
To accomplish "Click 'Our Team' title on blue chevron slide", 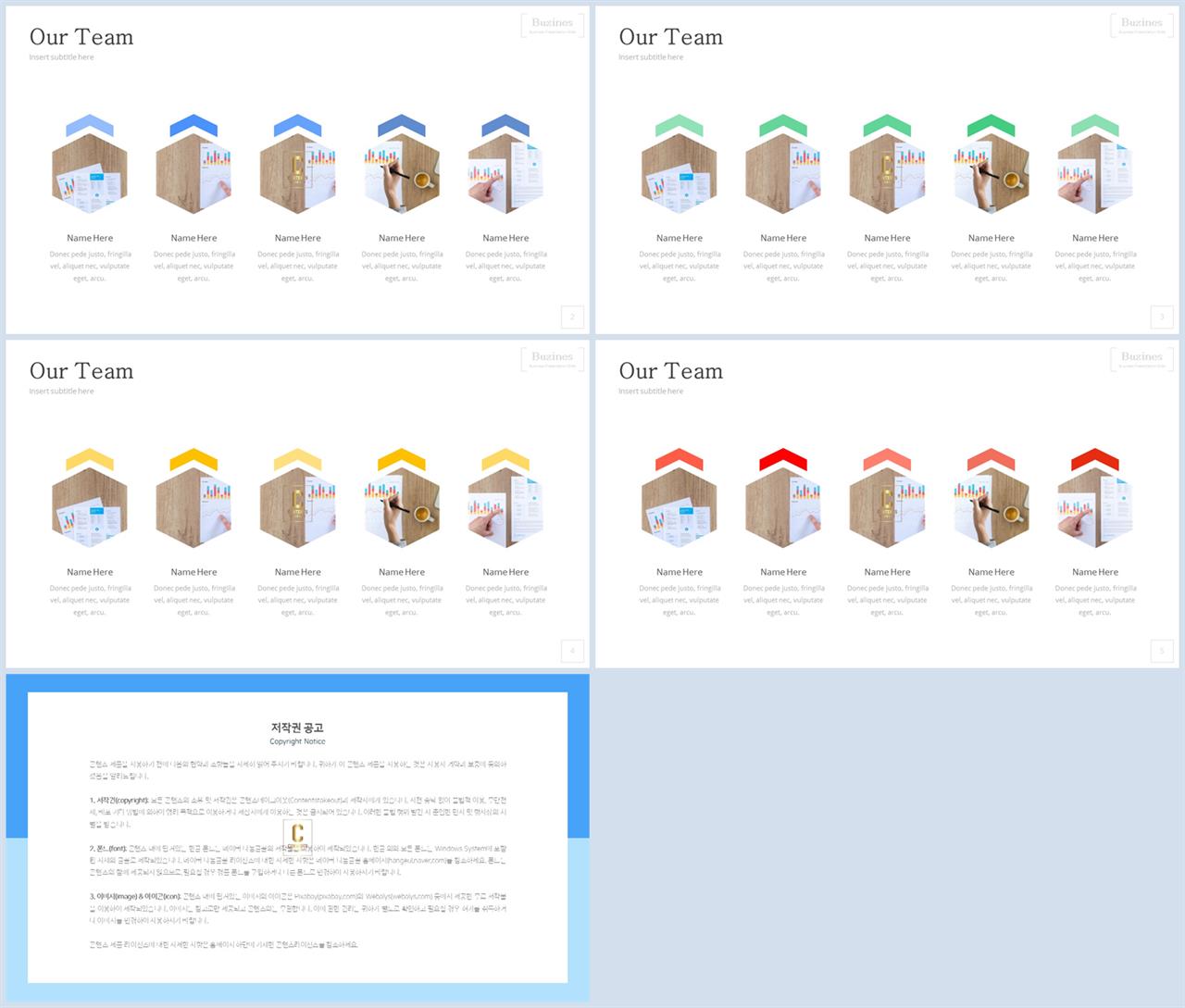I will pos(81,37).
